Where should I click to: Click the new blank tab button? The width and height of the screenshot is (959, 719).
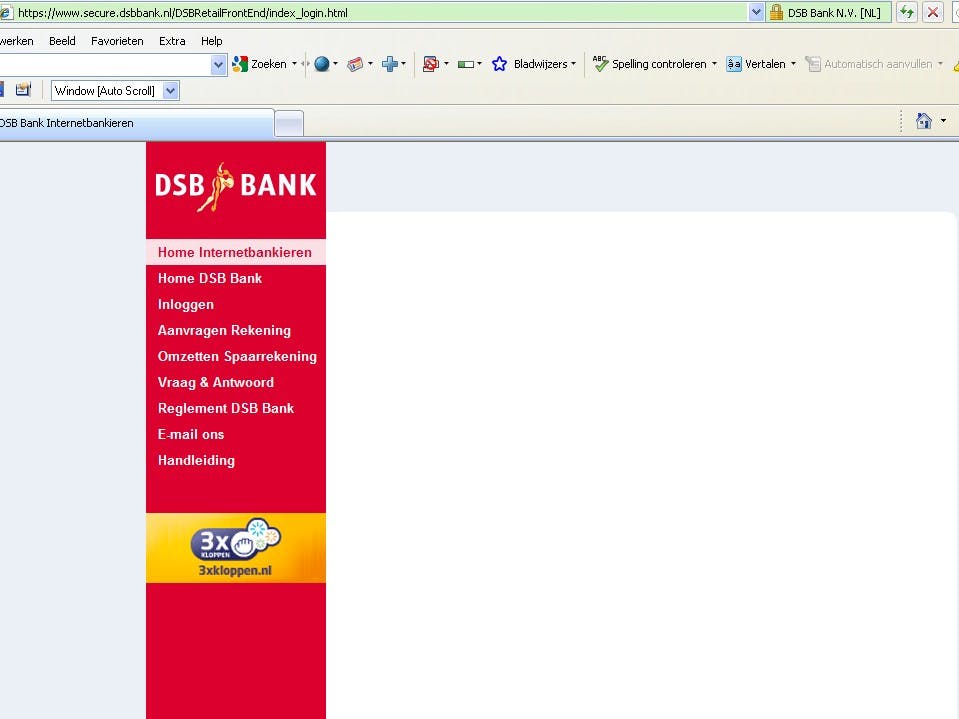point(289,124)
